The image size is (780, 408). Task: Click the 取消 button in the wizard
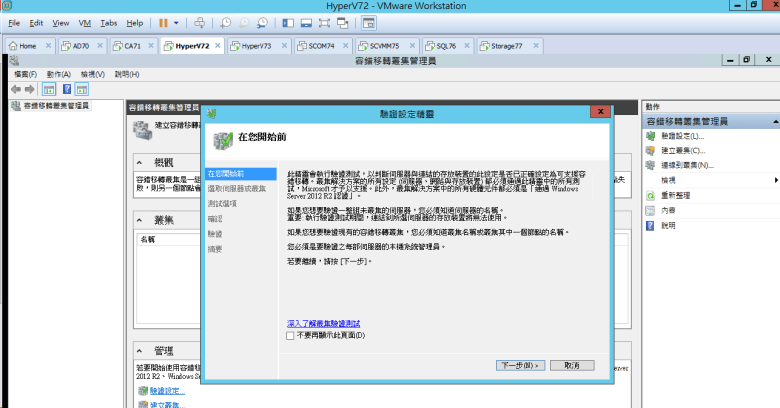click(572, 365)
